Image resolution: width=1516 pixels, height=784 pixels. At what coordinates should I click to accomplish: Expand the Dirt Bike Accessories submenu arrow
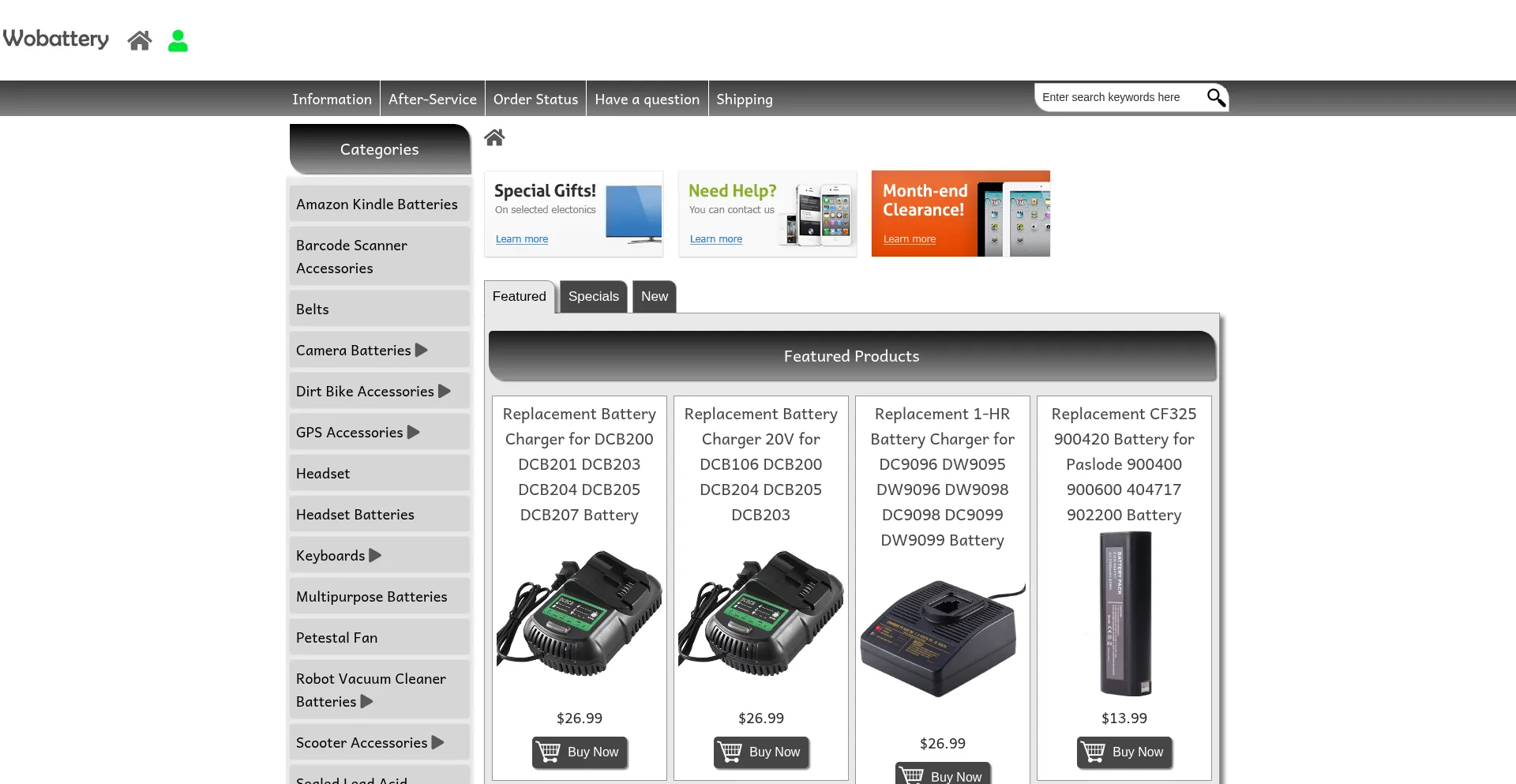click(445, 391)
